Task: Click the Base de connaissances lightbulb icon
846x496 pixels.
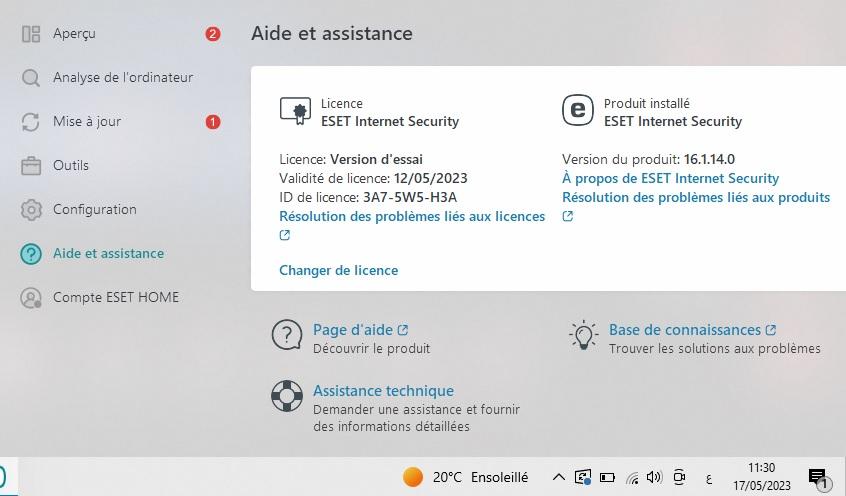Action: (x=584, y=335)
